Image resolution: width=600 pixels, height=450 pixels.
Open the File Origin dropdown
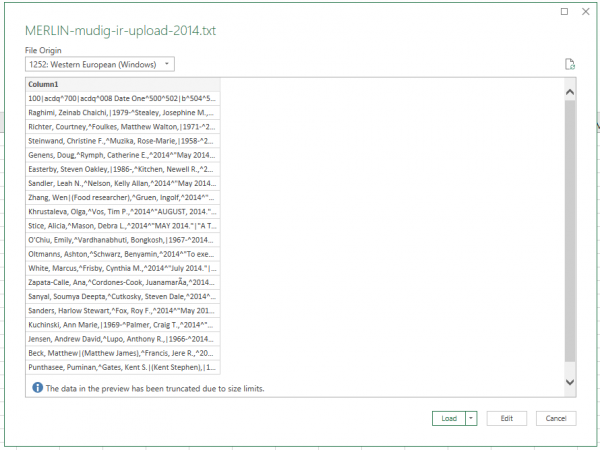[100, 64]
